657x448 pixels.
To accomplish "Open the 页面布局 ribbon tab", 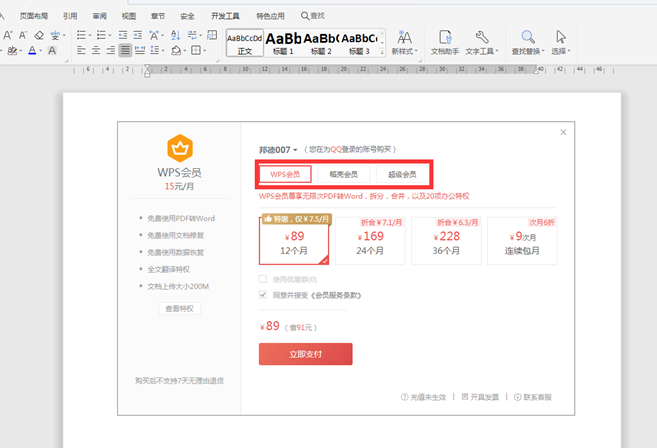I will 34,16.
